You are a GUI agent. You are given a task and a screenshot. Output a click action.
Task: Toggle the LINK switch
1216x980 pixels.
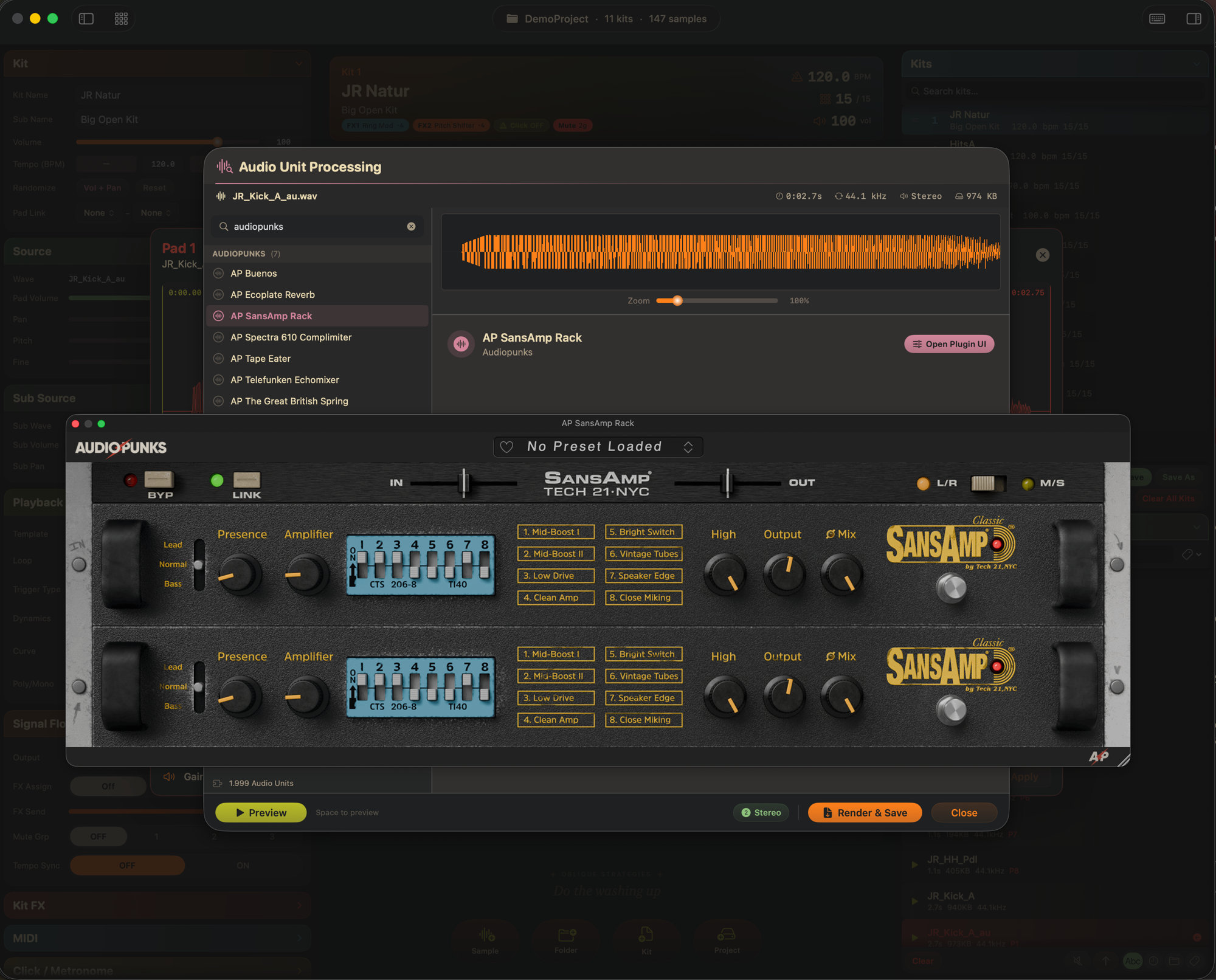[x=246, y=480]
